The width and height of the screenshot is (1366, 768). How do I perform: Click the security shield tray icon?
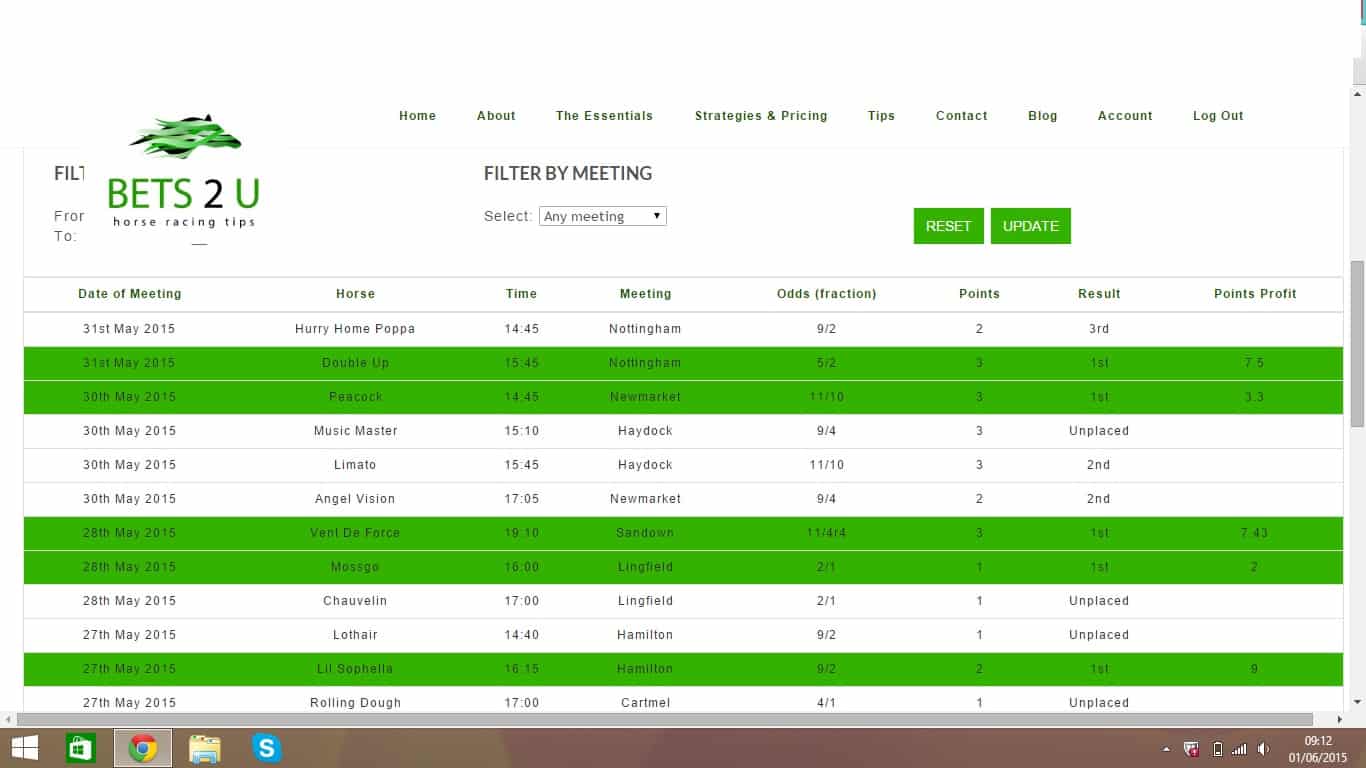[x=1192, y=749]
